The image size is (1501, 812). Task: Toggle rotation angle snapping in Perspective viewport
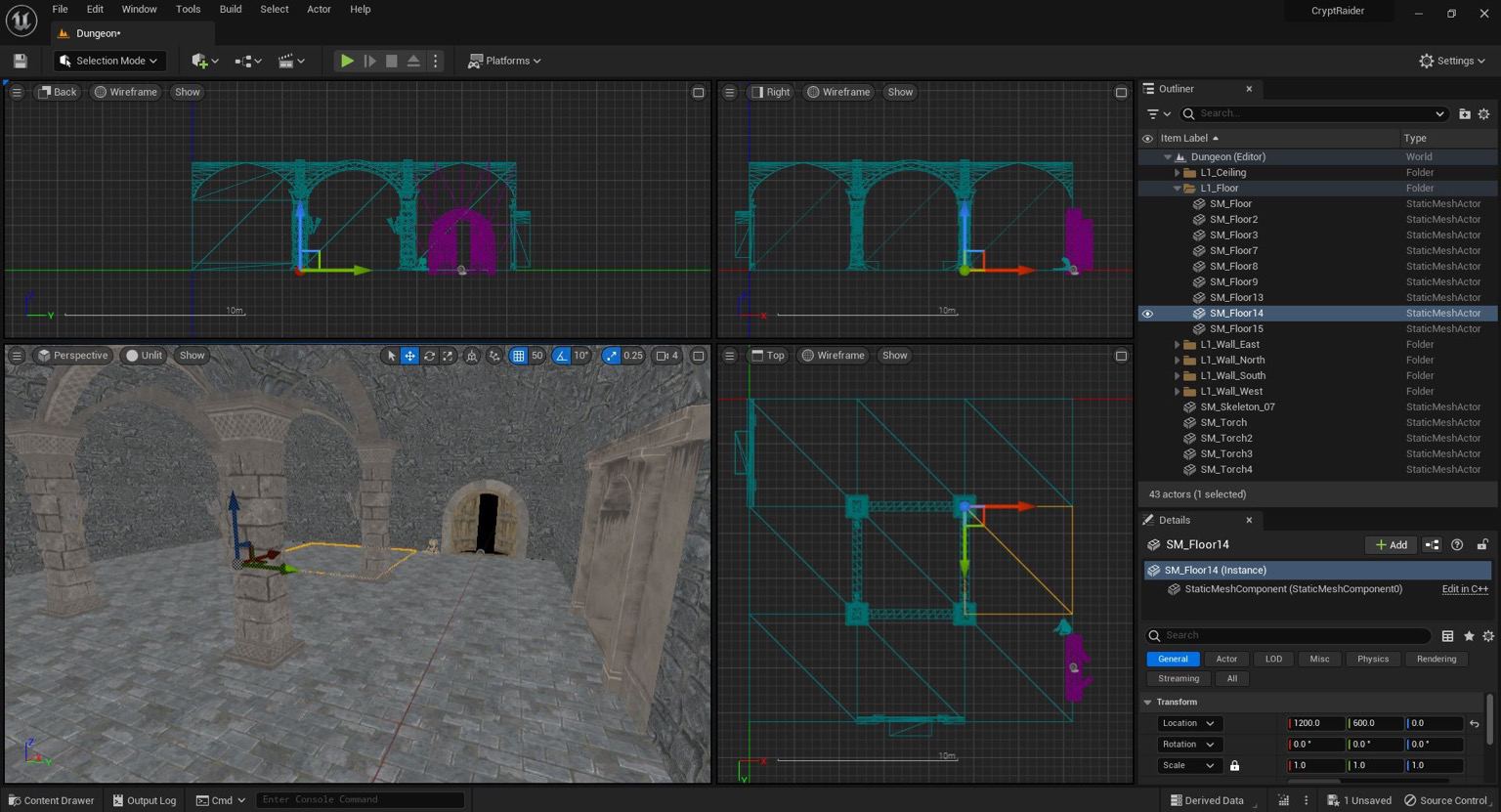[561, 356]
